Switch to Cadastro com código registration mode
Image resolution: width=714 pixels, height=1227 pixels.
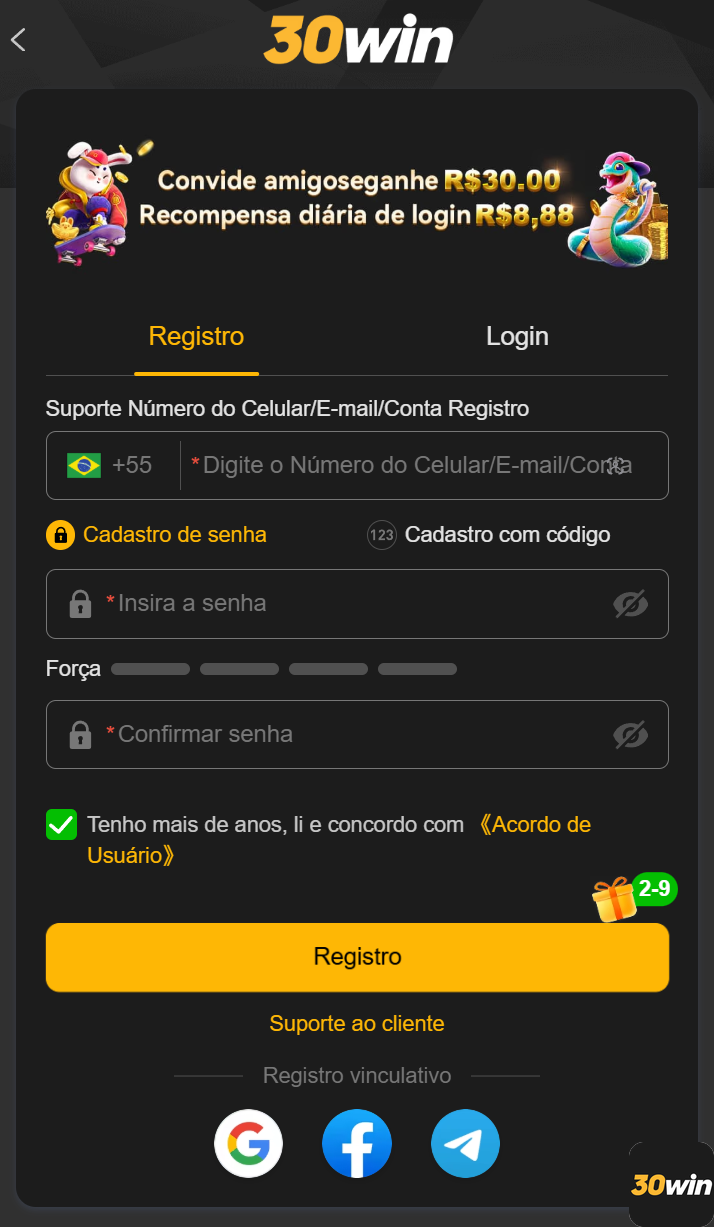488,535
